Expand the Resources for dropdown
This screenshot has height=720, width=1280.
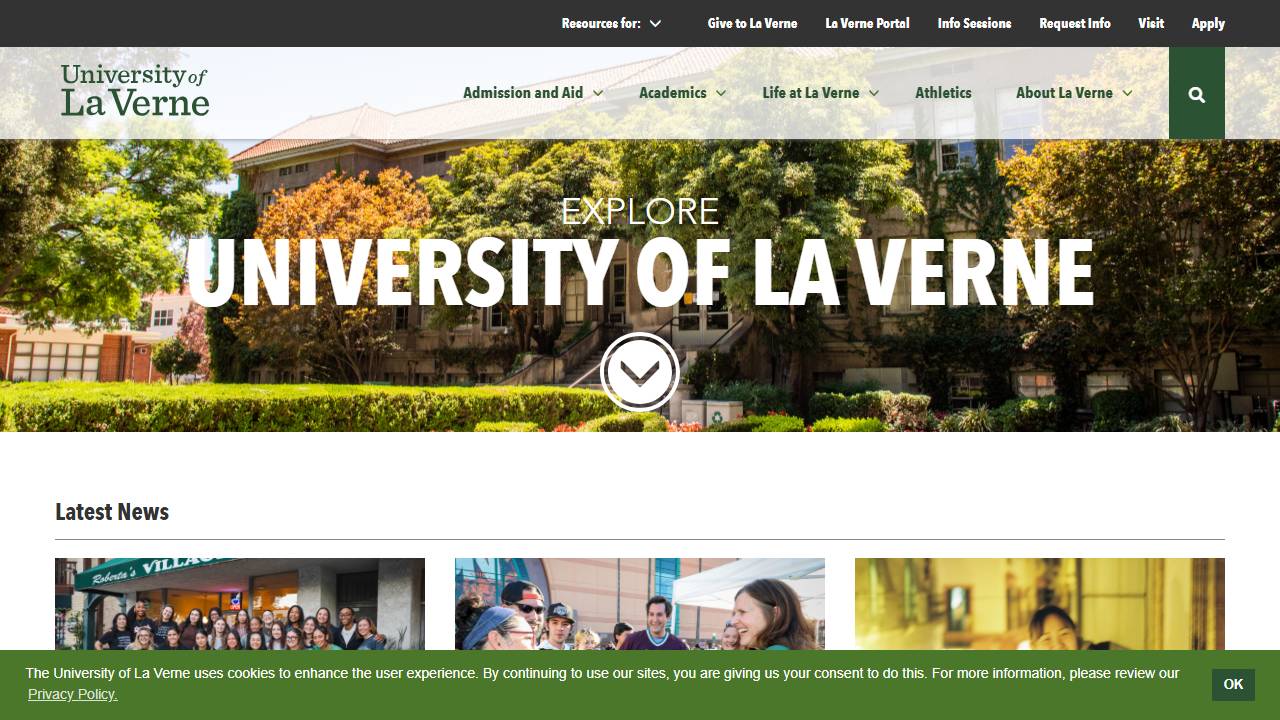coord(612,23)
